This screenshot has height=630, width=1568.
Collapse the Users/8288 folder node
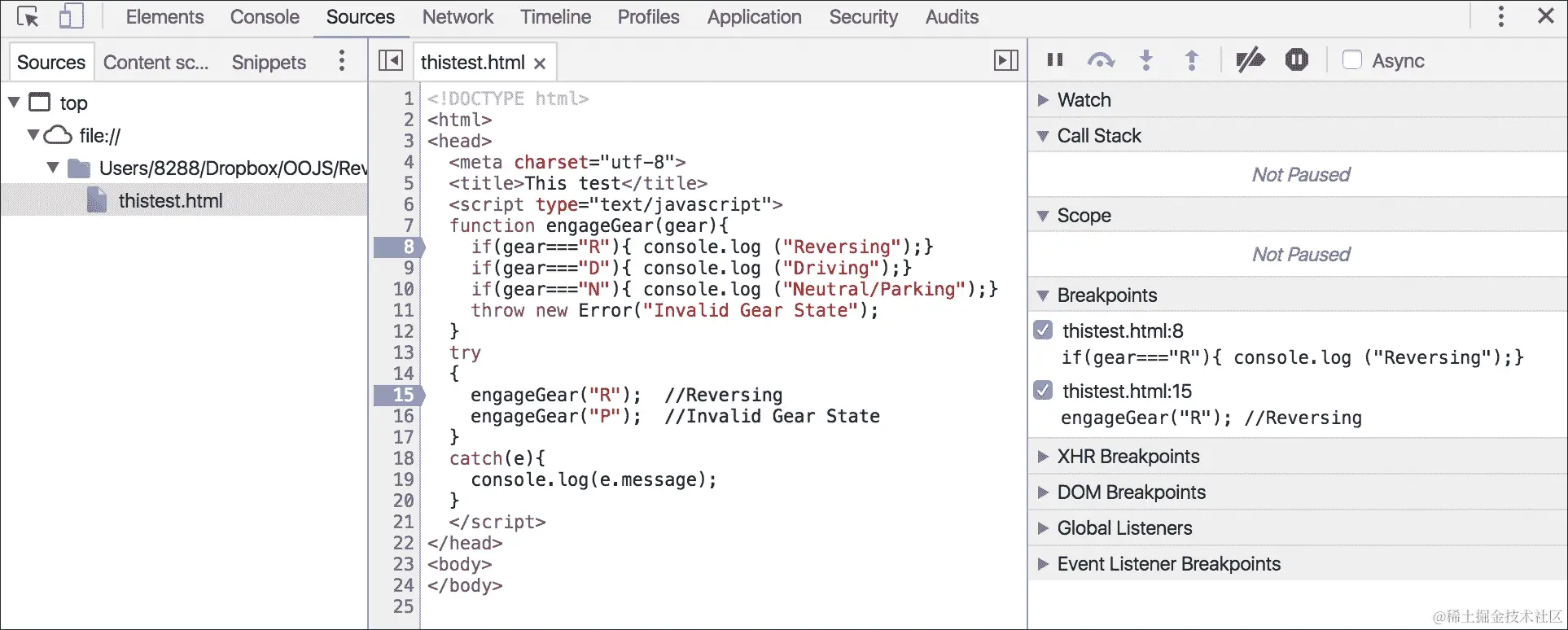pos(53,168)
